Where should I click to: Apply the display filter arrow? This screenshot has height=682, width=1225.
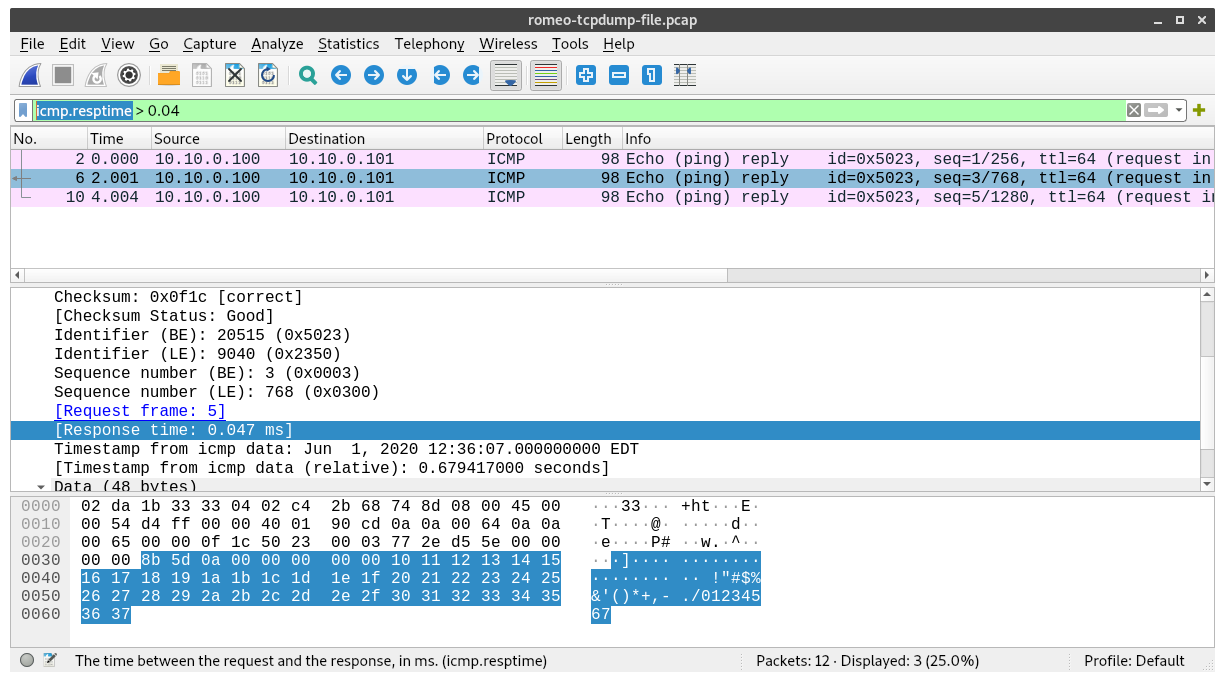click(x=1157, y=110)
